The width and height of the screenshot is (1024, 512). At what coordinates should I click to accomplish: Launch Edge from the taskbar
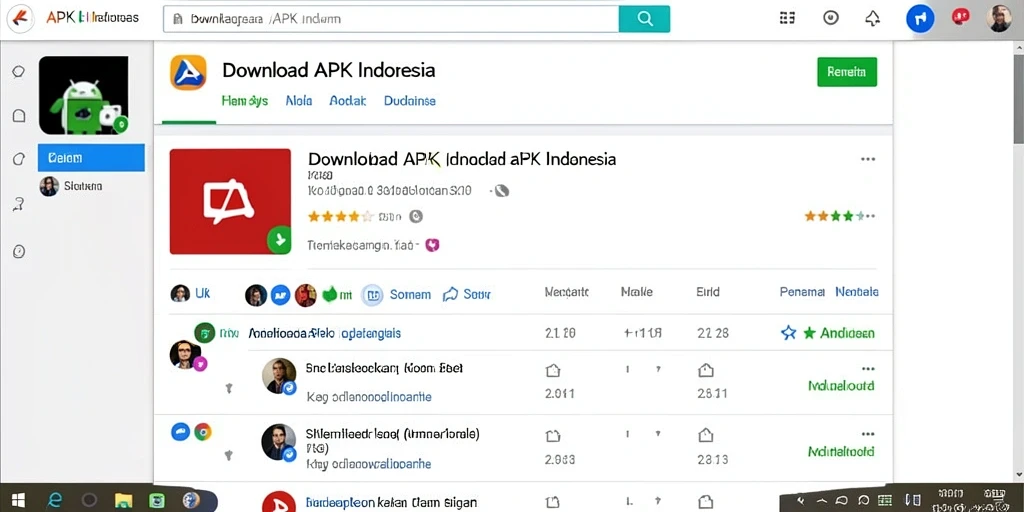55,500
